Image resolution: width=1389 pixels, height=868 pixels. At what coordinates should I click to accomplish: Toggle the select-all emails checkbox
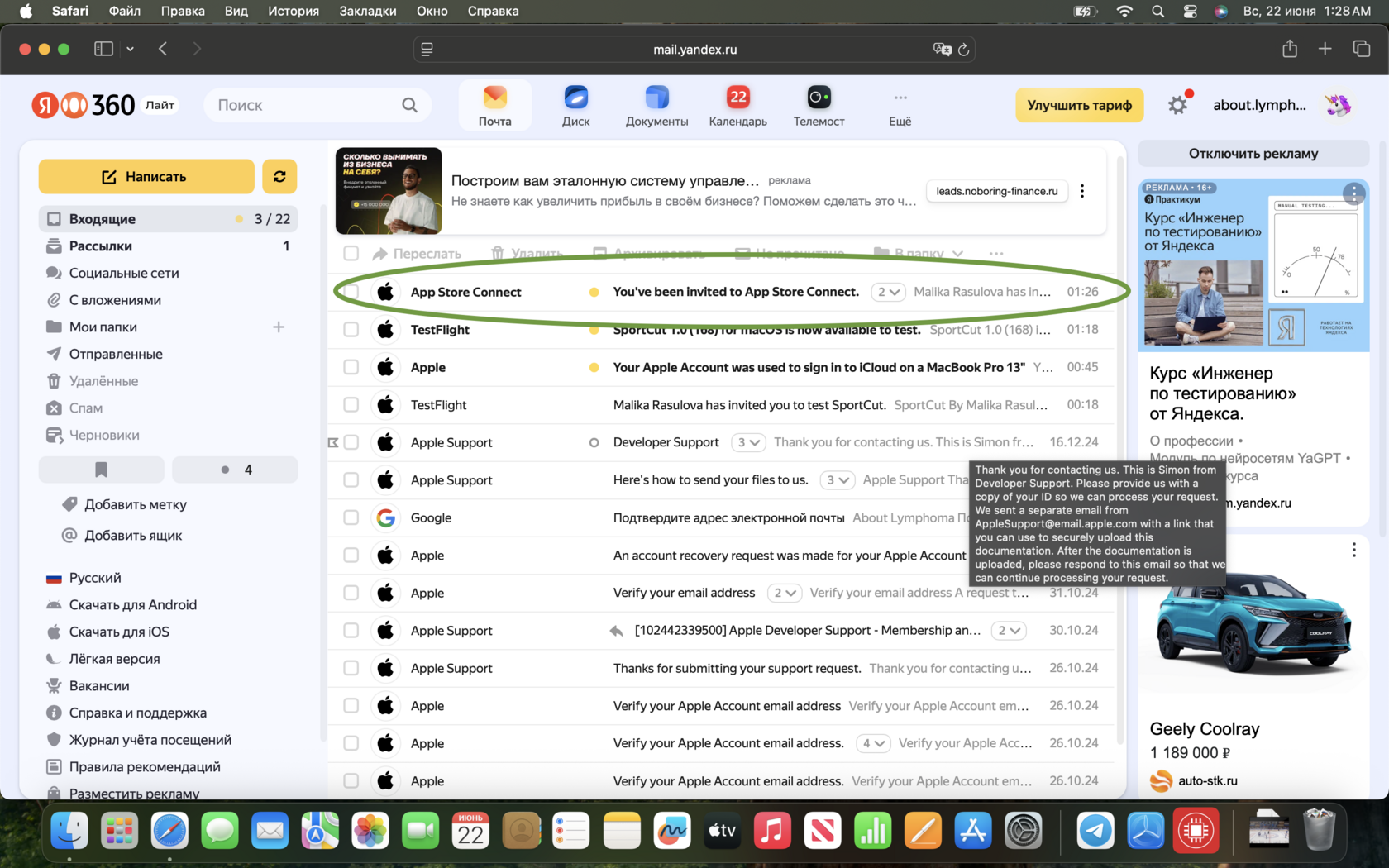pyautogui.click(x=351, y=254)
